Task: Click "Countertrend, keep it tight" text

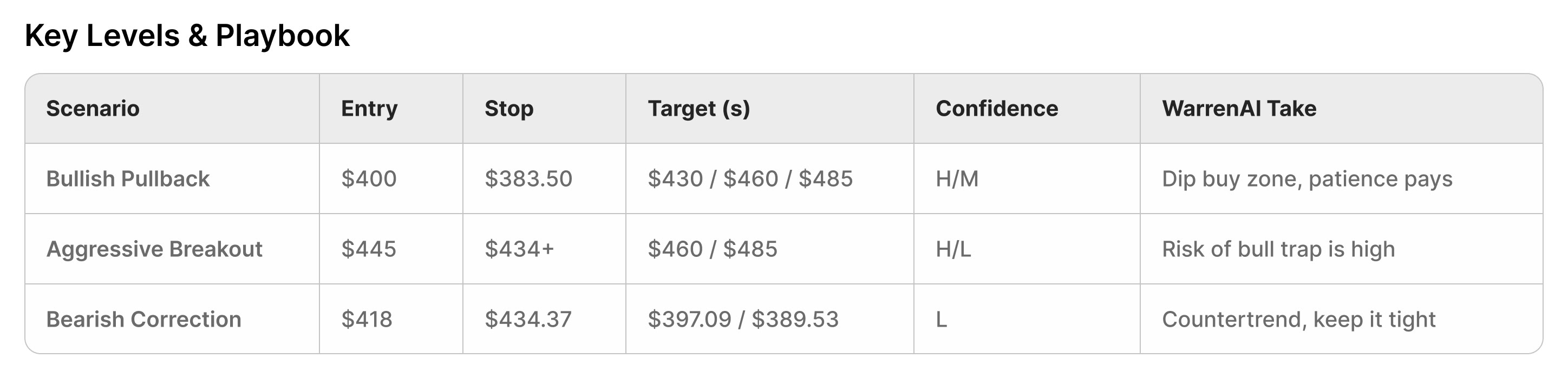Action: [1298, 320]
